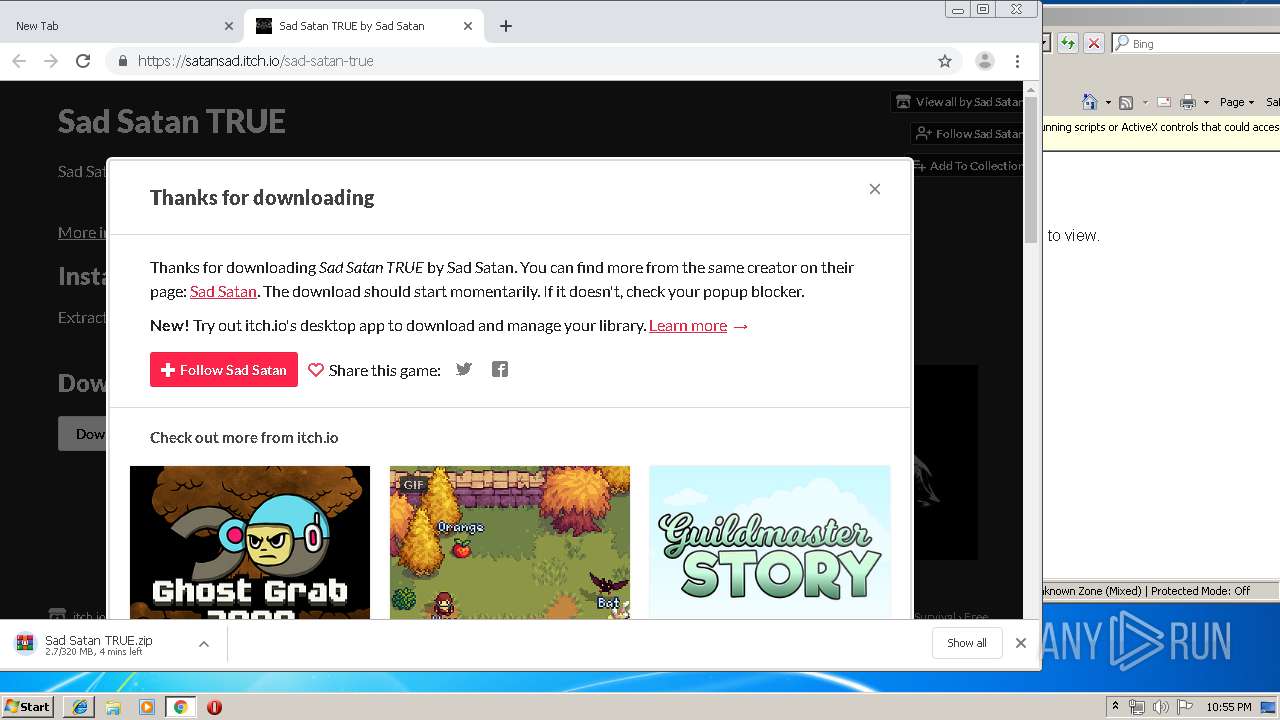Click the IE Print icon
Image resolution: width=1280 pixels, height=720 pixels.
1188,102
